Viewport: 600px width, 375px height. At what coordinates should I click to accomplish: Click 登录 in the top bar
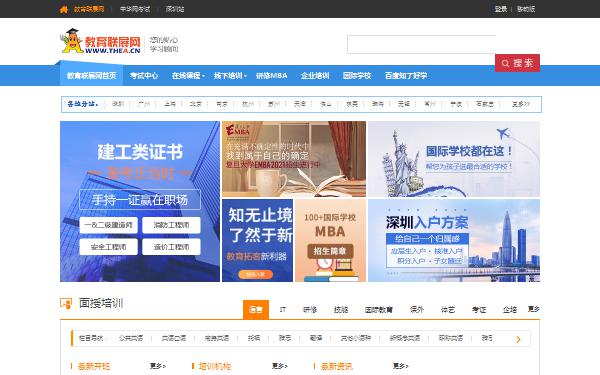[501, 9]
